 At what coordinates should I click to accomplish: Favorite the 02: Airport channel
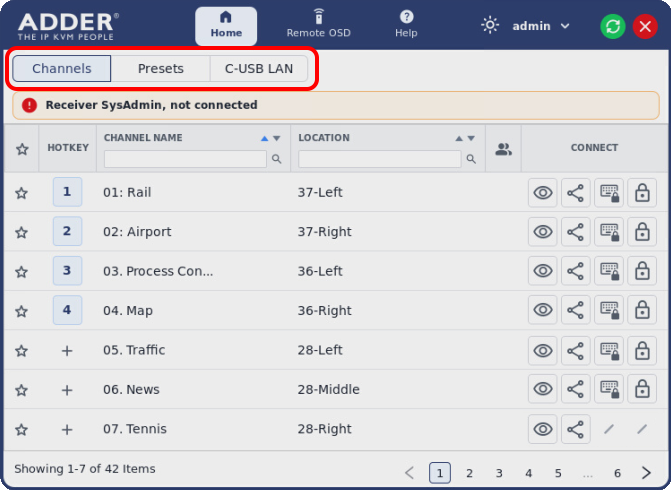pos(21,232)
